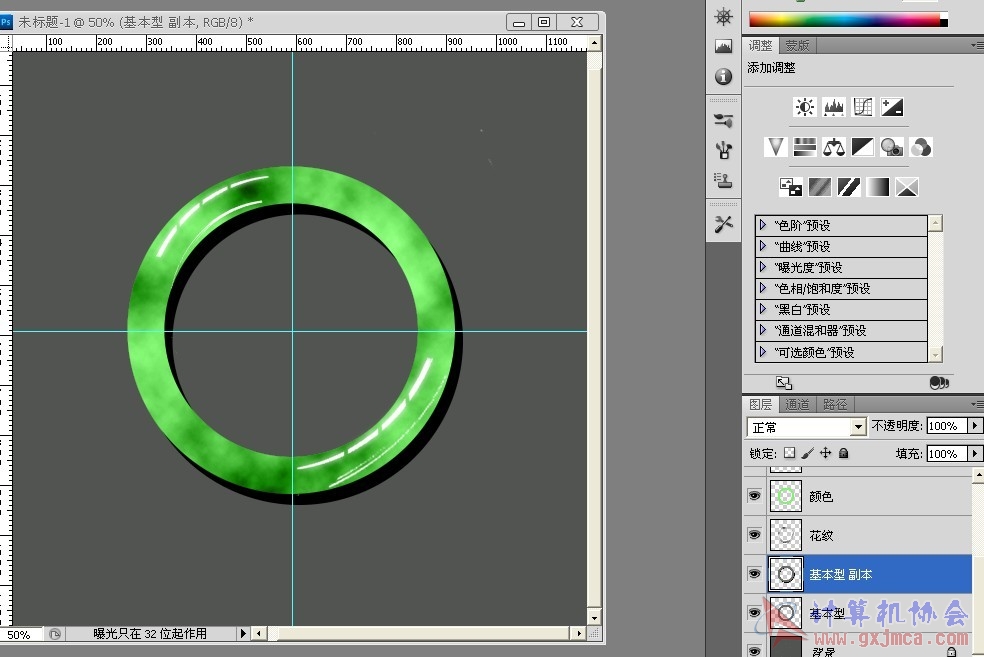This screenshot has width=984, height=657.
Task: Expand the "可选颜色"预设 list
Action: tap(762, 352)
